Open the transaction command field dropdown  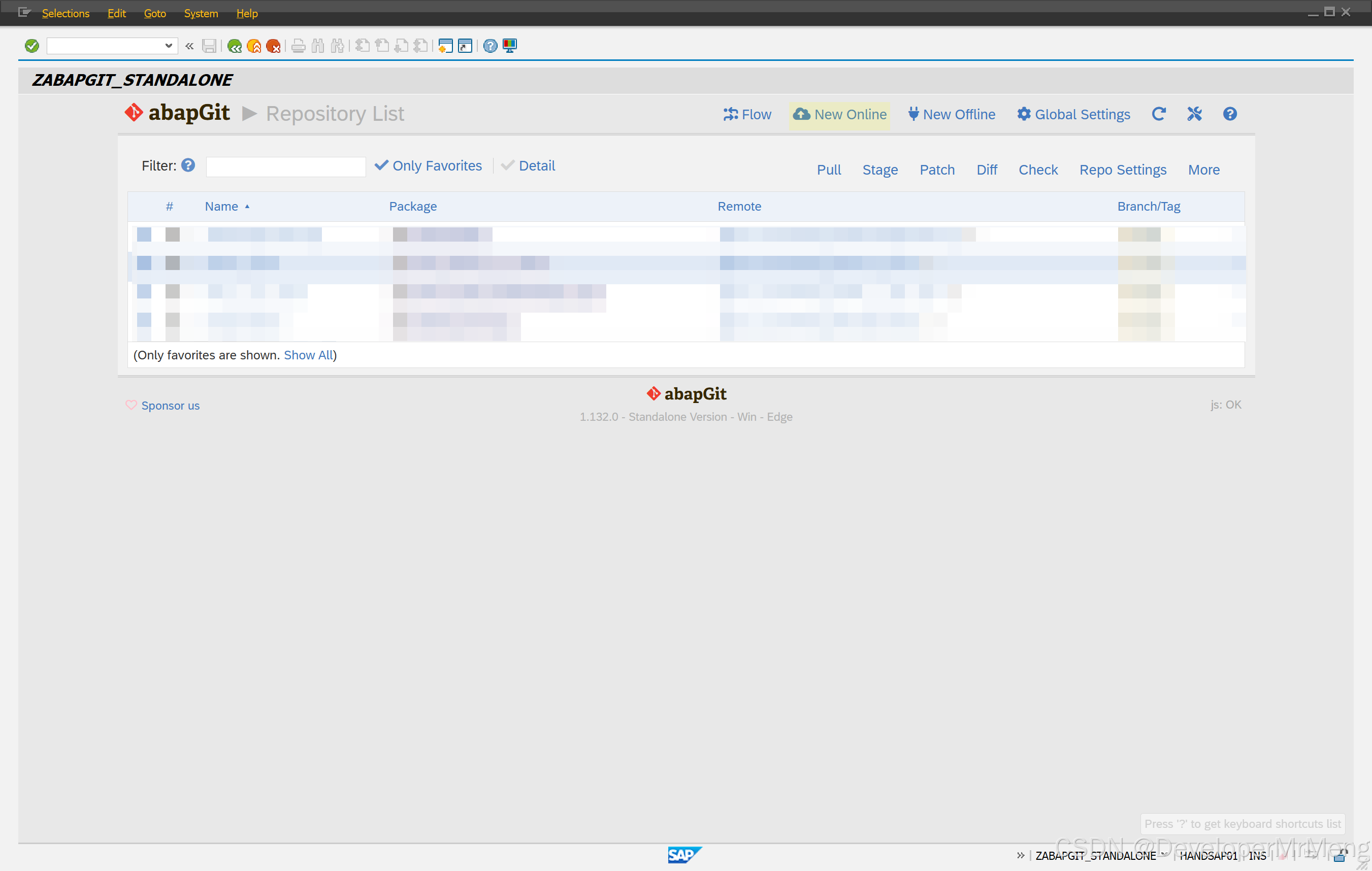(x=168, y=46)
